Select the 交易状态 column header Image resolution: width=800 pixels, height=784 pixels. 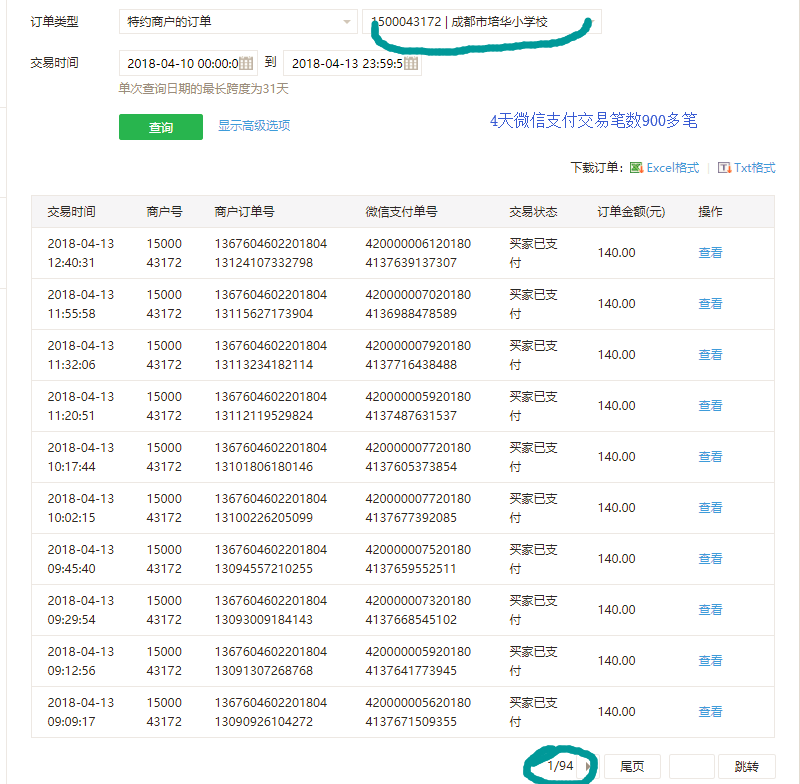[533, 212]
